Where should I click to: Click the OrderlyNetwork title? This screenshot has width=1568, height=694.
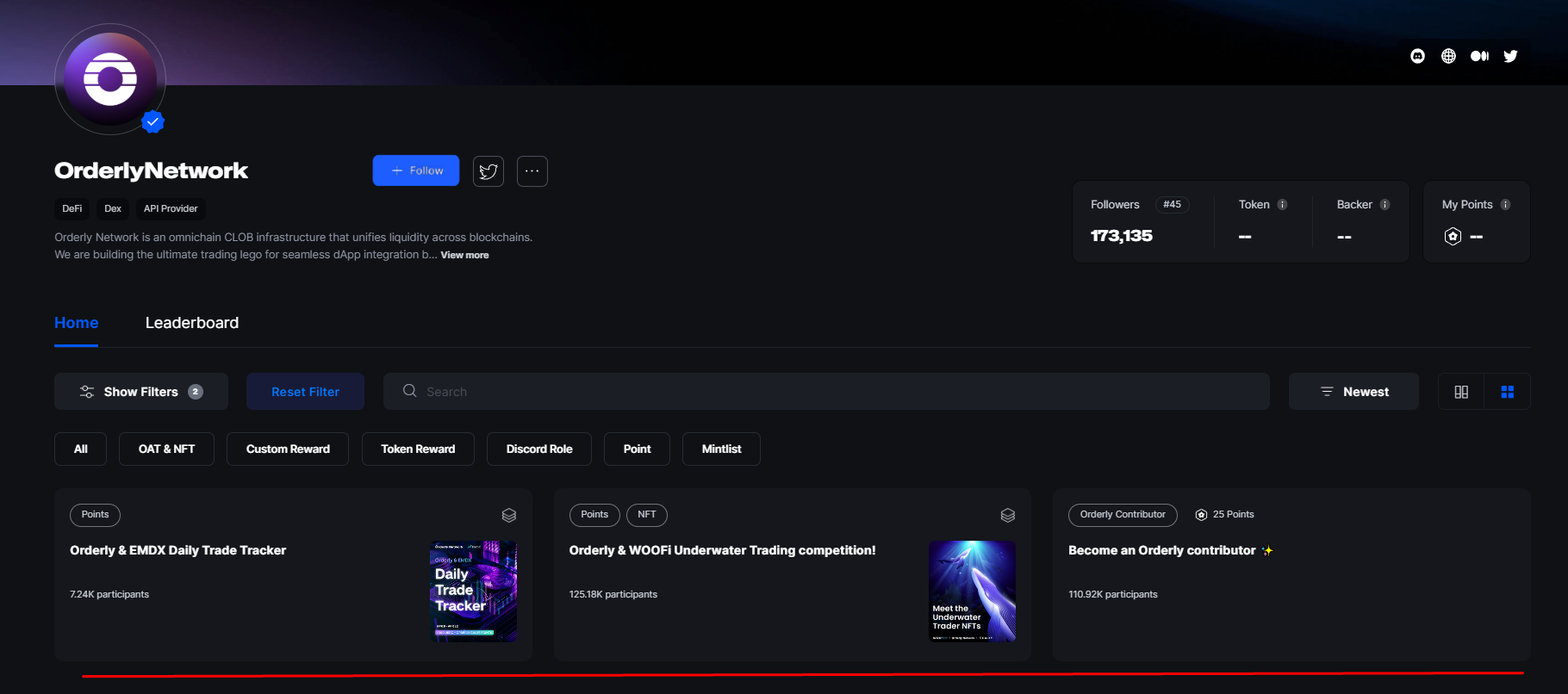coord(151,170)
